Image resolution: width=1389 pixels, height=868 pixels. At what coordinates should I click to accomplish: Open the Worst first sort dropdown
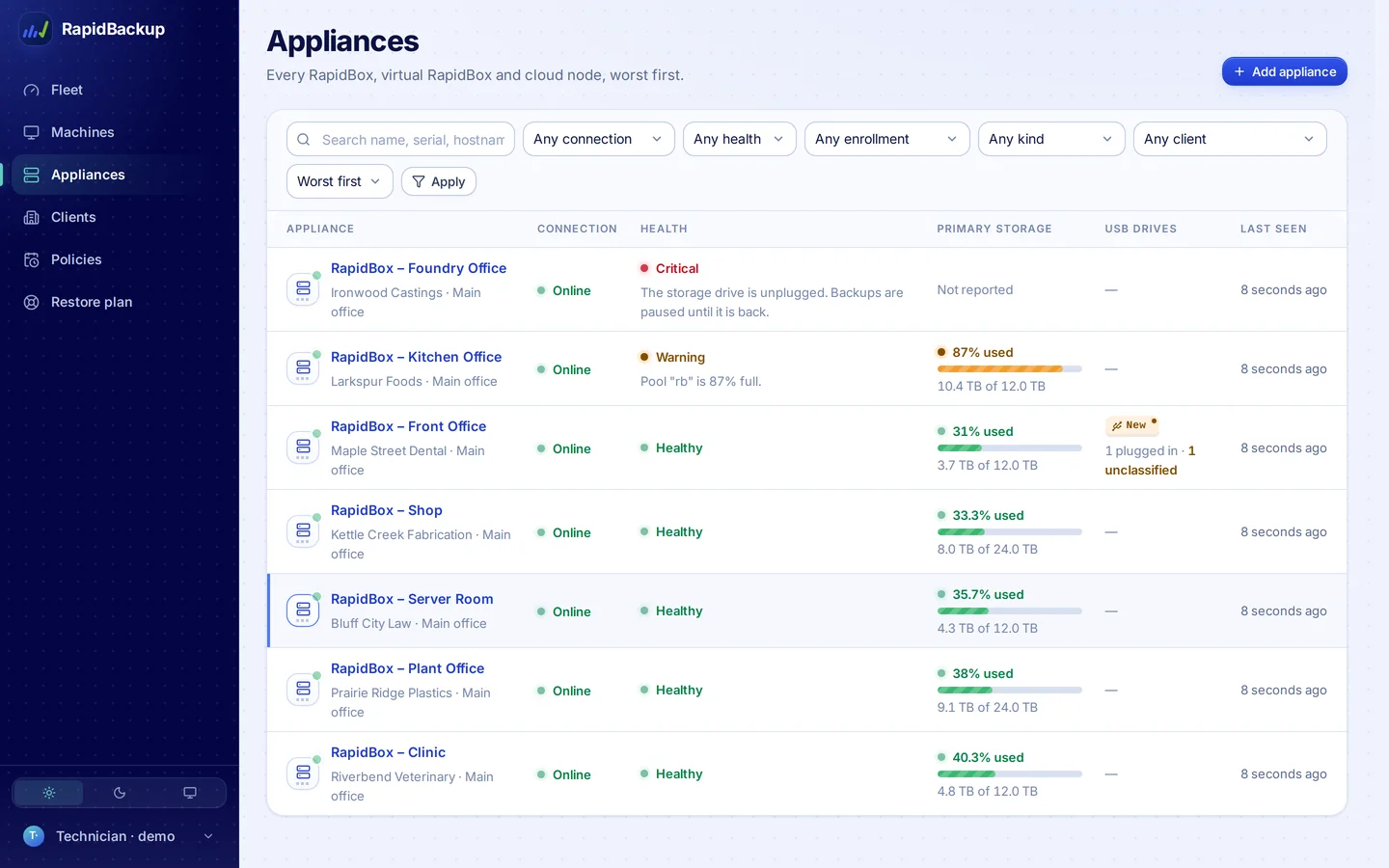point(340,181)
